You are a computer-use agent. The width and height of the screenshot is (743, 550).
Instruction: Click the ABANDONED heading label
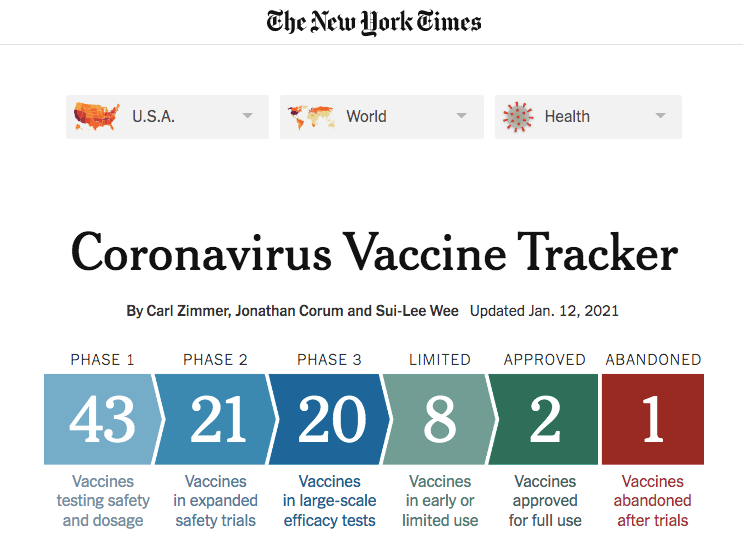tap(653, 360)
